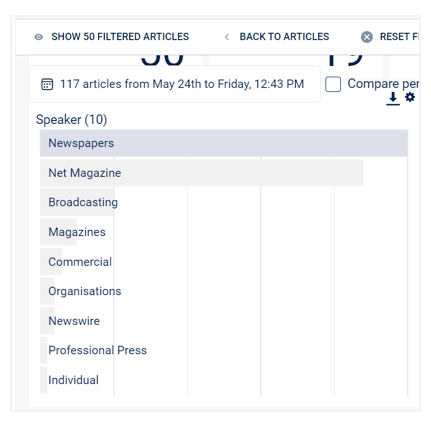Reset the filters
Screen dimensions: 431x428
coord(399,37)
